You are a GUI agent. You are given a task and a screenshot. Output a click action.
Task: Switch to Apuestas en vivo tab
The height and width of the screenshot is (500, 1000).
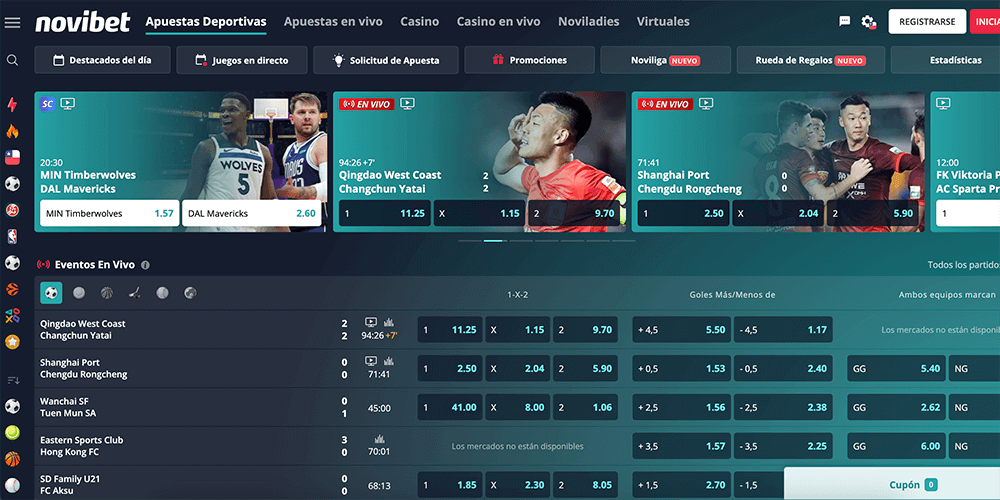click(333, 21)
